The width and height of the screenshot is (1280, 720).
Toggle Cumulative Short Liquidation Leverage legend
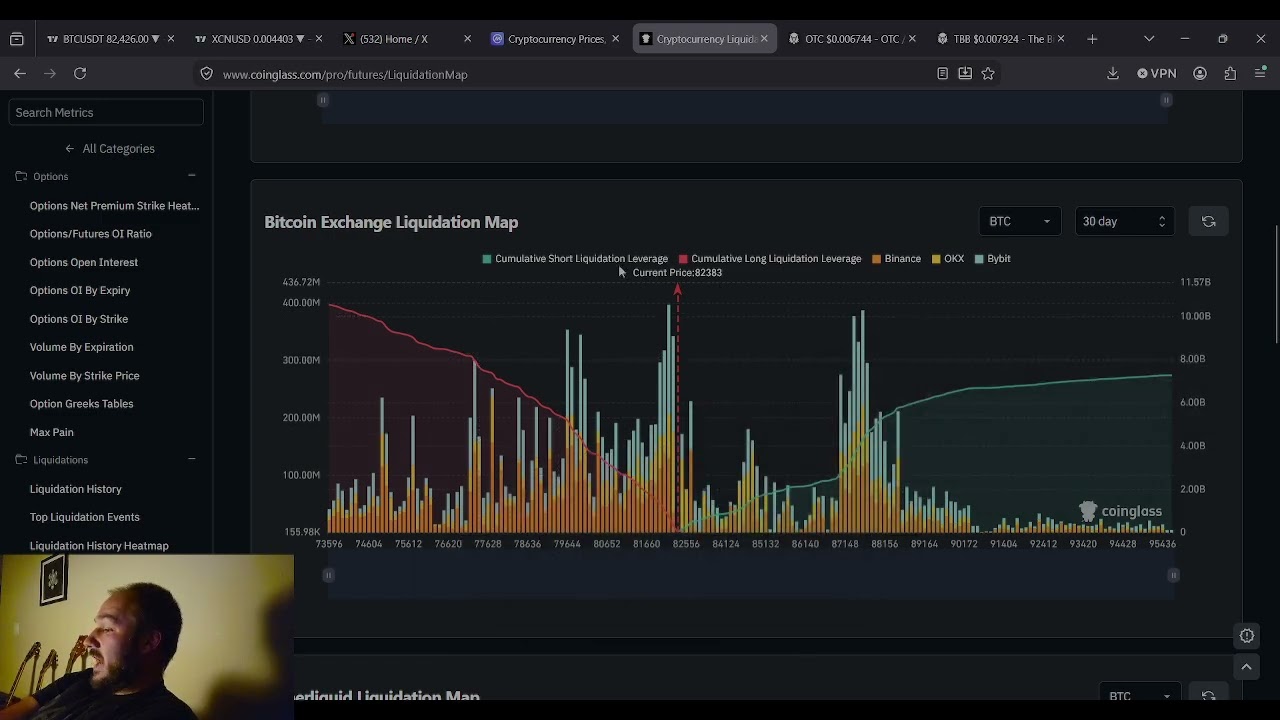(x=575, y=258)
